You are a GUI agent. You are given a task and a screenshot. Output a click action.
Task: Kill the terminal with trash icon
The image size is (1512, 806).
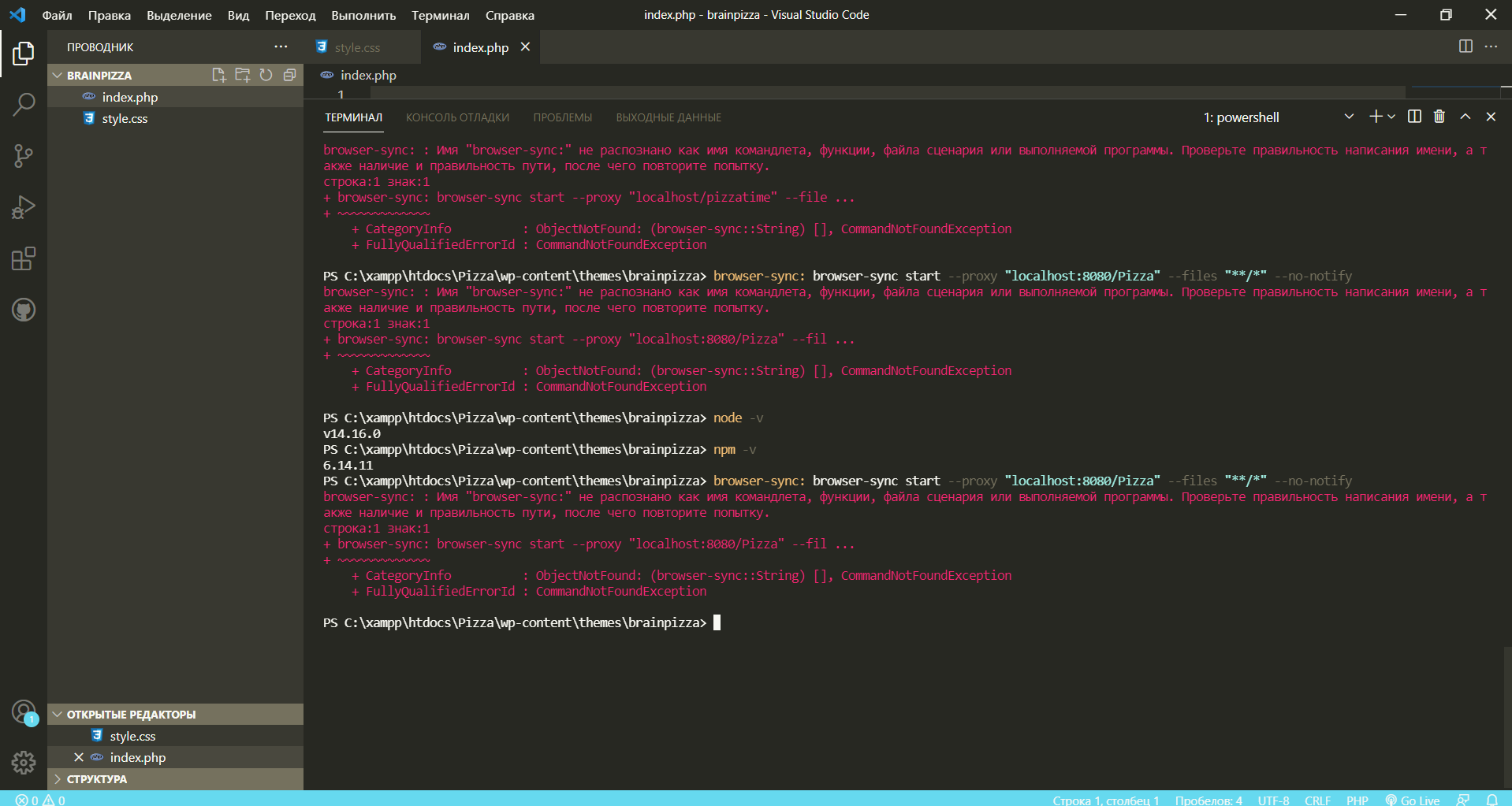[1439, 117]
